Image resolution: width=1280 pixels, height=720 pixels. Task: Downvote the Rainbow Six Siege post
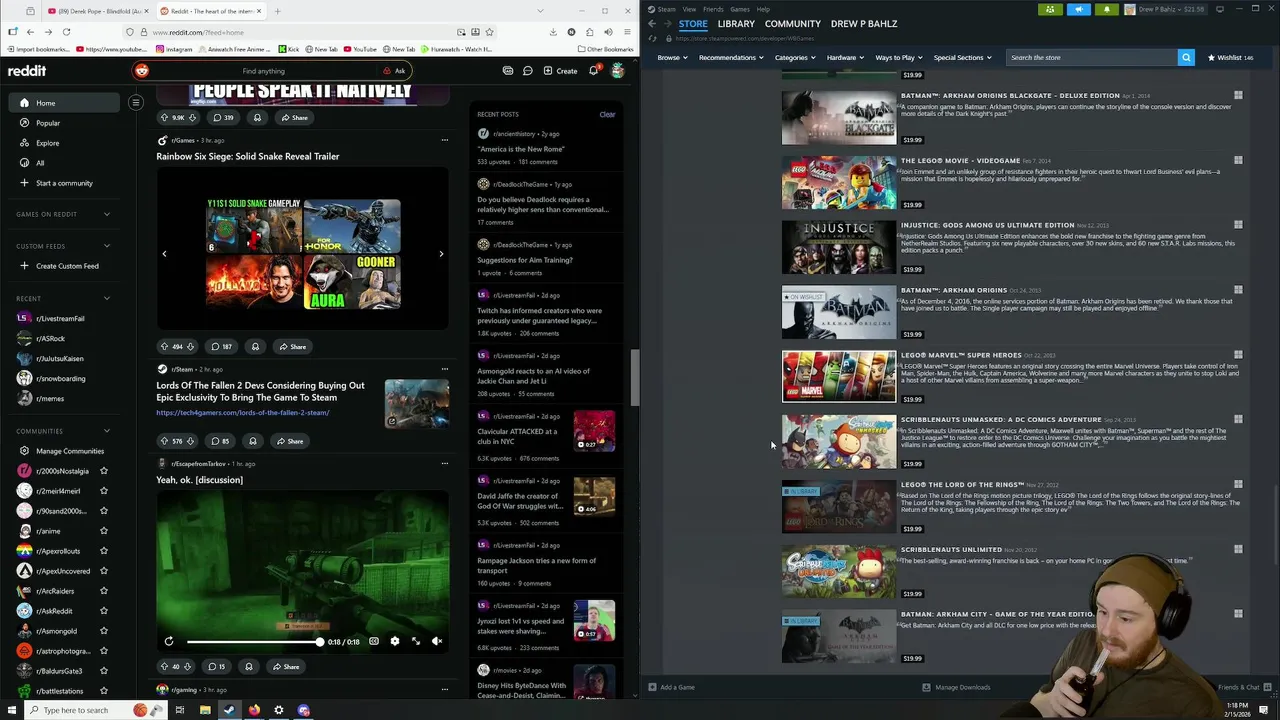[190, 347]
